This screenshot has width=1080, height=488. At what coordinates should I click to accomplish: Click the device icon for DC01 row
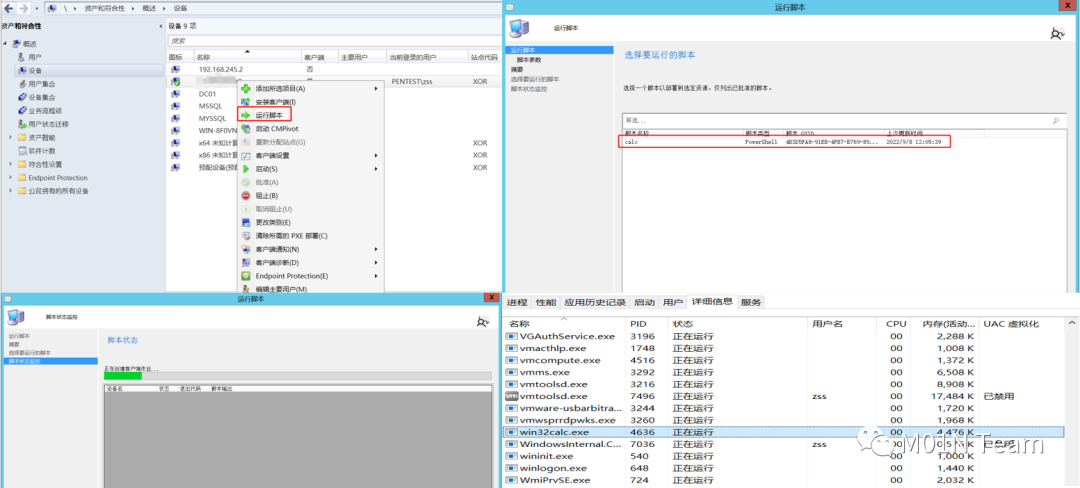click(175, 93)
